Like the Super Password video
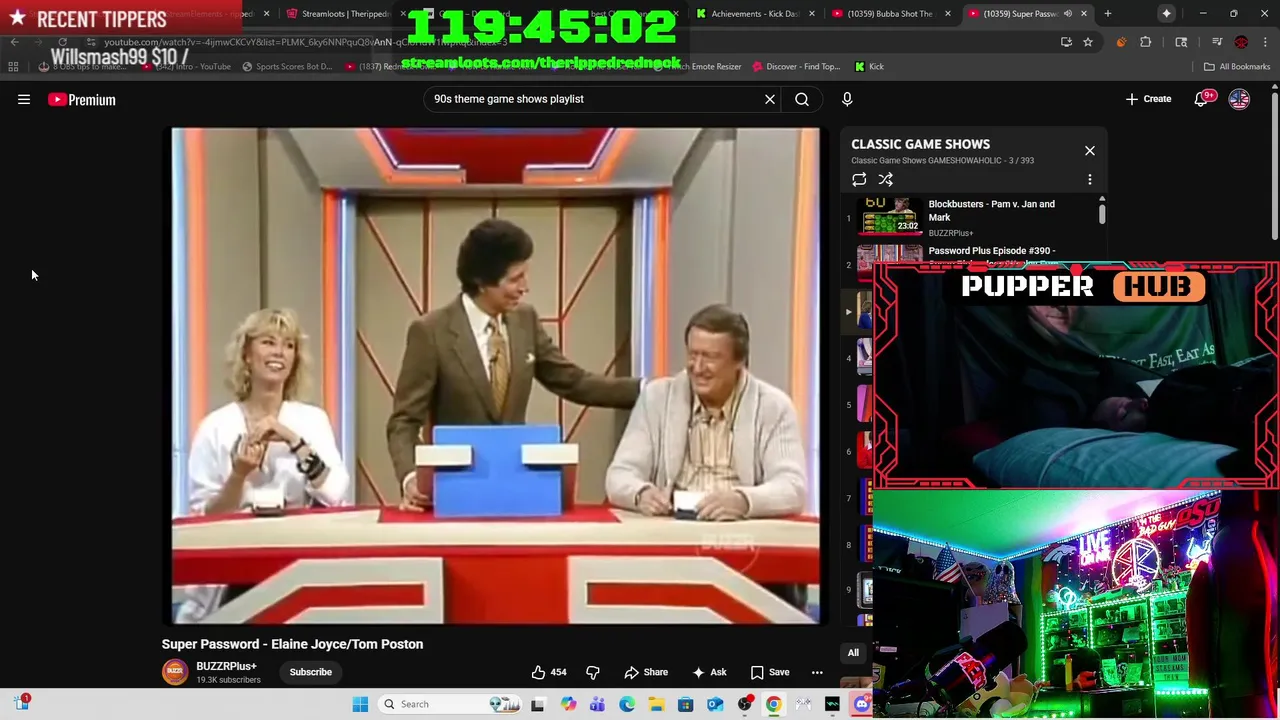Viewport: 1280px width, 720px height. pos(549,672)
